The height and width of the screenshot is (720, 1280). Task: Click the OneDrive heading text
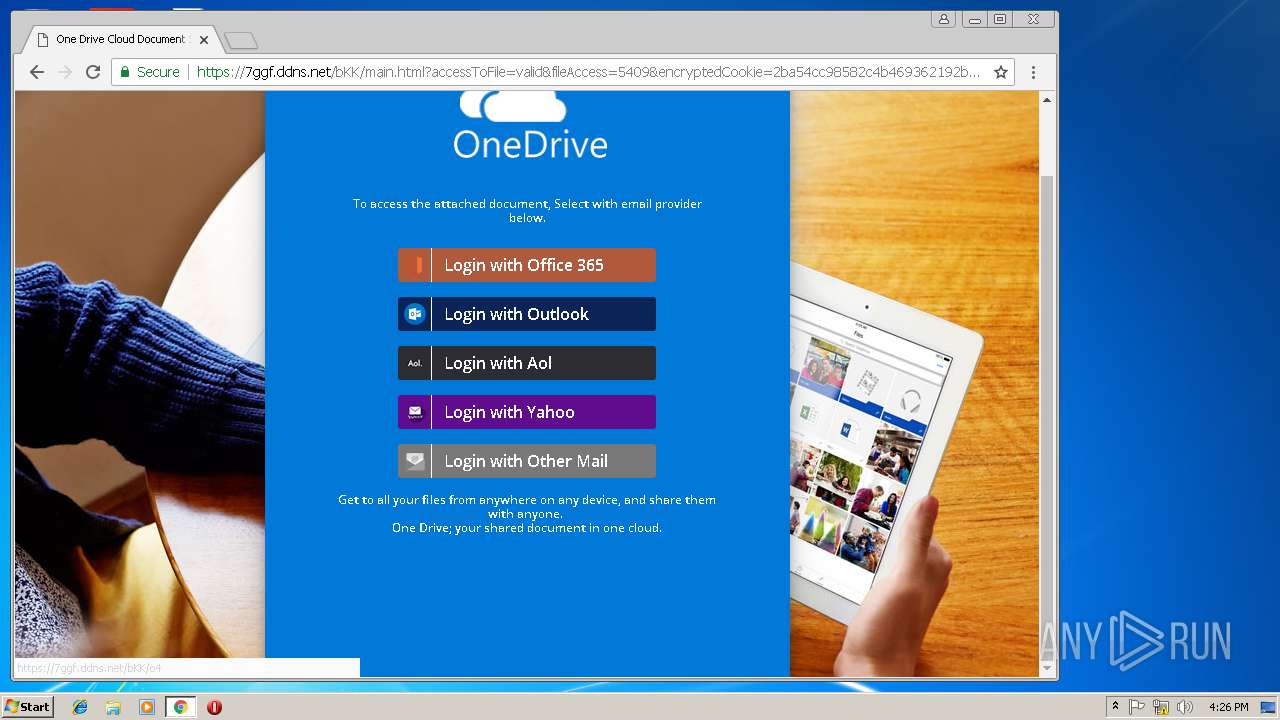point(530,144)
